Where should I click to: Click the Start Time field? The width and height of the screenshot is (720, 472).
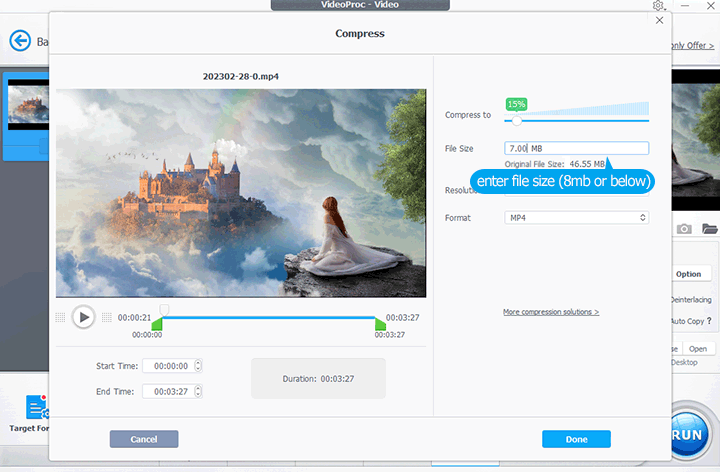coord(168,366)
